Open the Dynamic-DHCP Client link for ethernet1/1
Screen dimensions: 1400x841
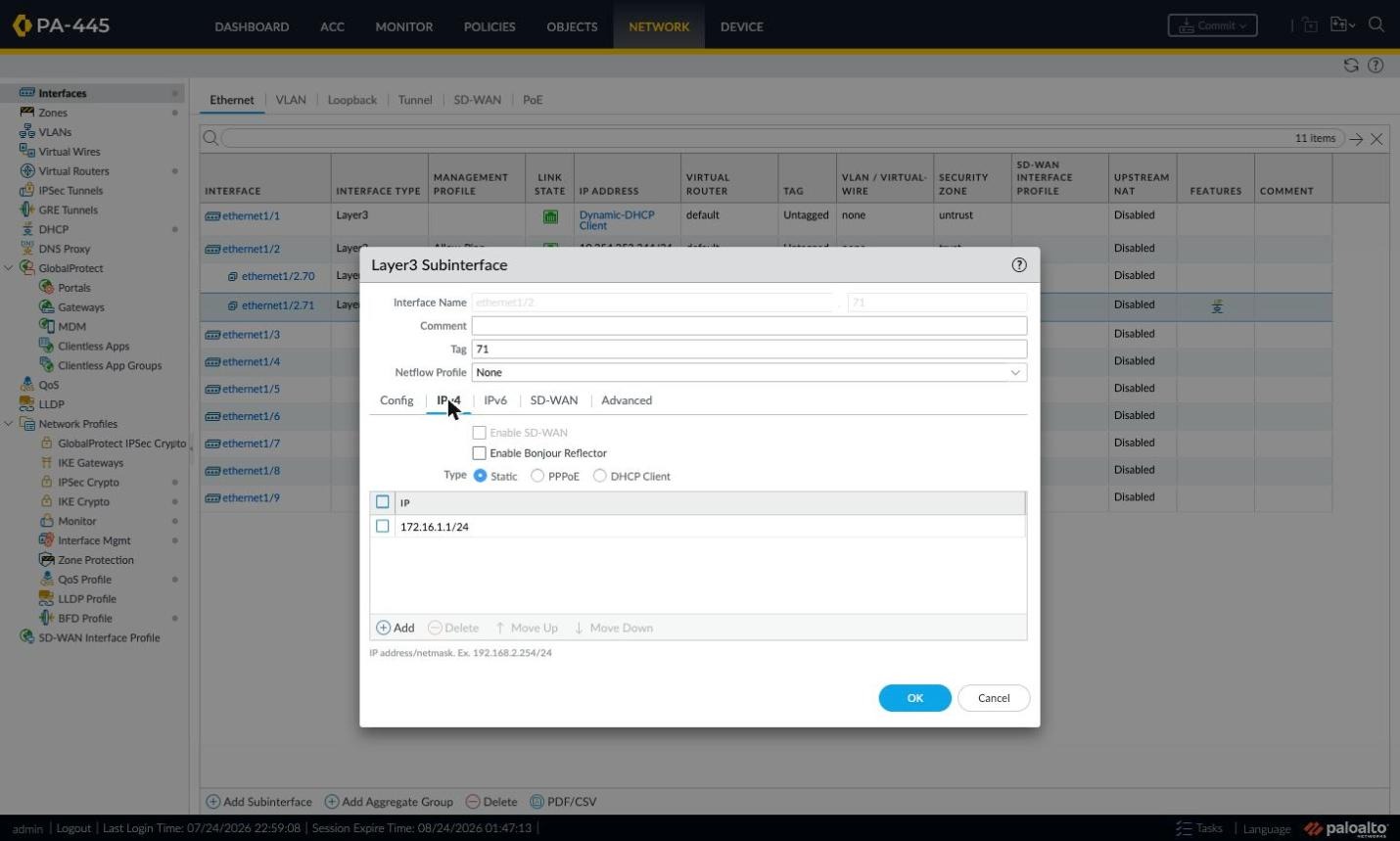coord(616,220)
